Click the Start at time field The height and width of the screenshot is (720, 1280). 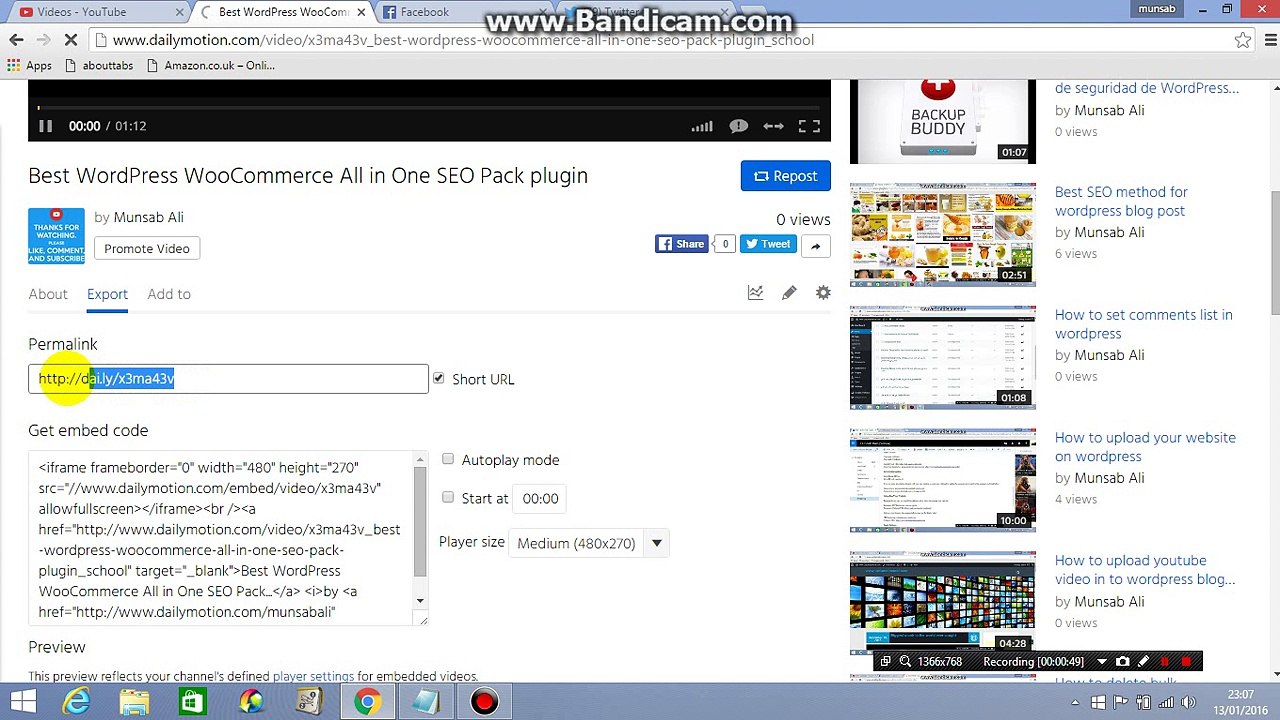coord(540,498)
